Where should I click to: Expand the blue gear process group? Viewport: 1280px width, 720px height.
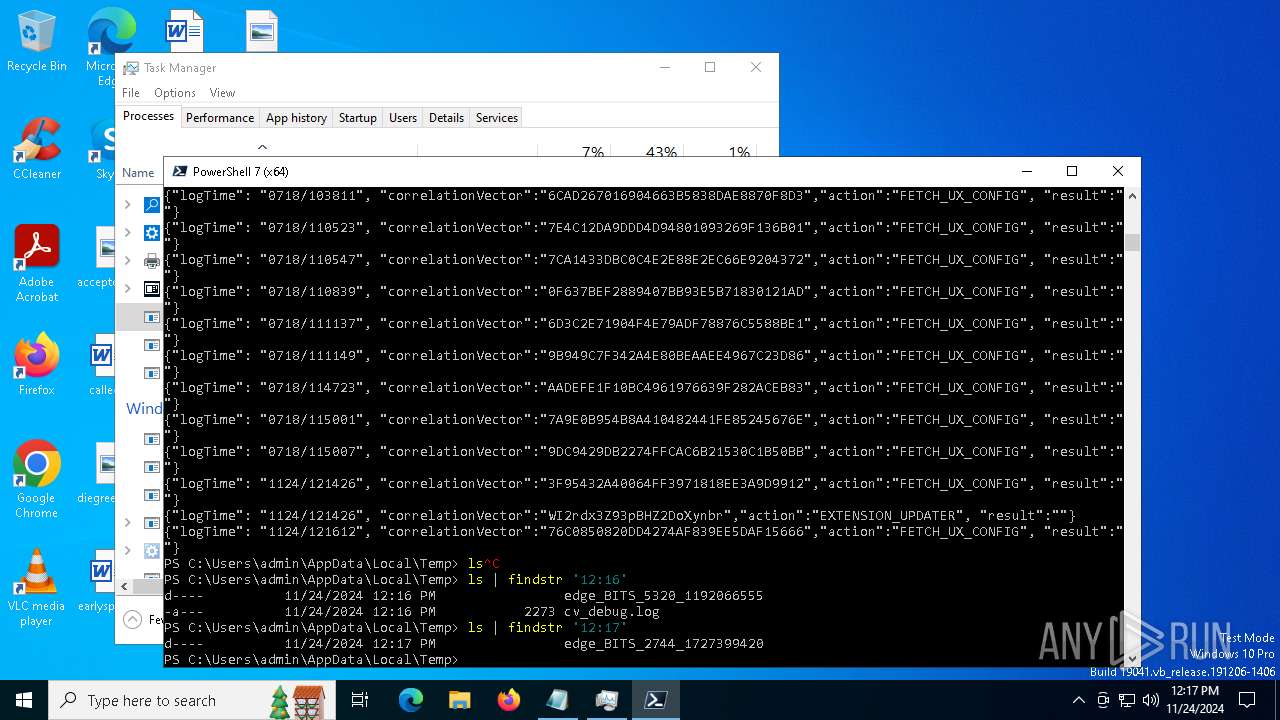(x=127, y=233)
